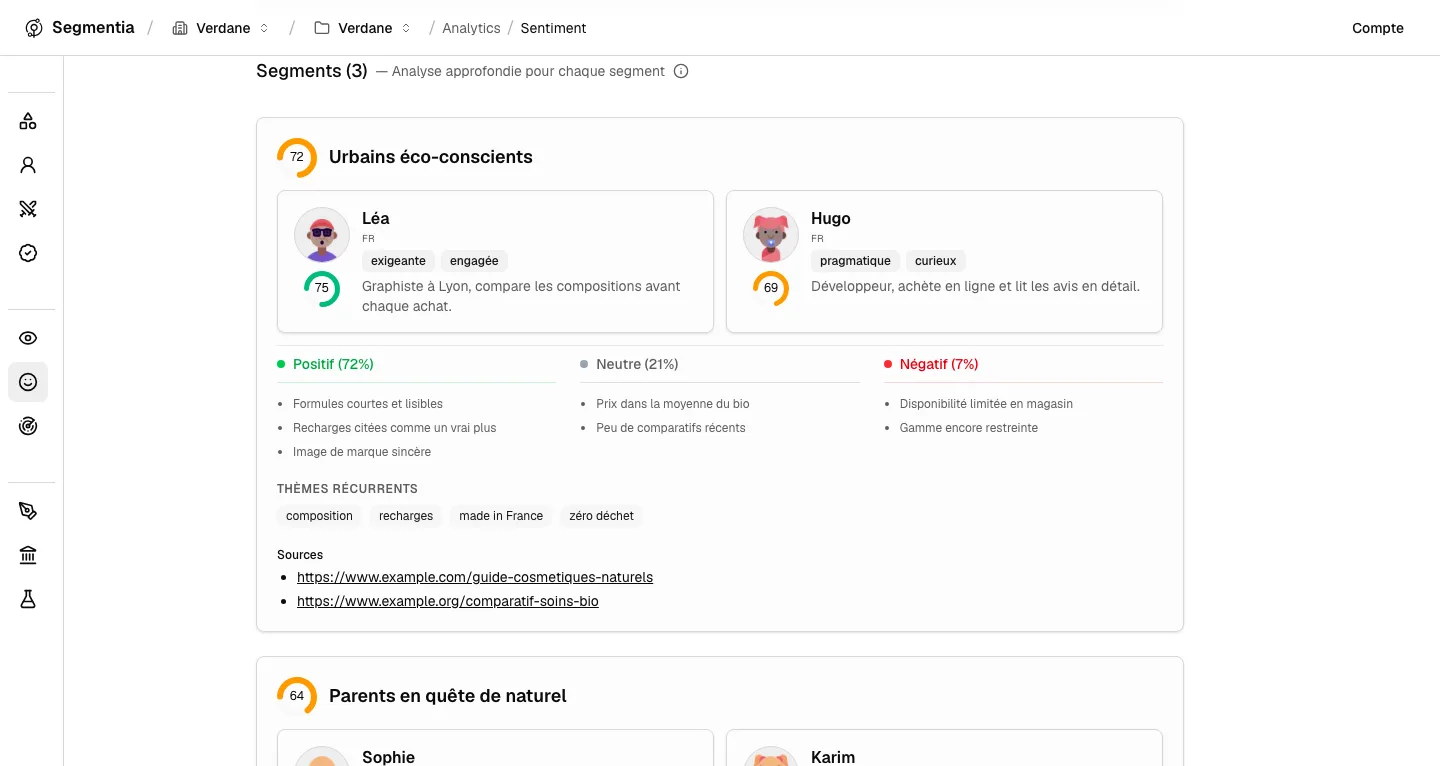Open the bank building icon in sidebar
1440x766 pixels.
pos(28,555)
